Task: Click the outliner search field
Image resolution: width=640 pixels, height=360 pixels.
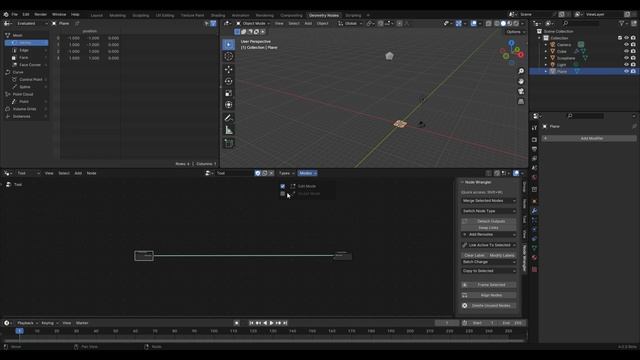Action: point(582,24)
